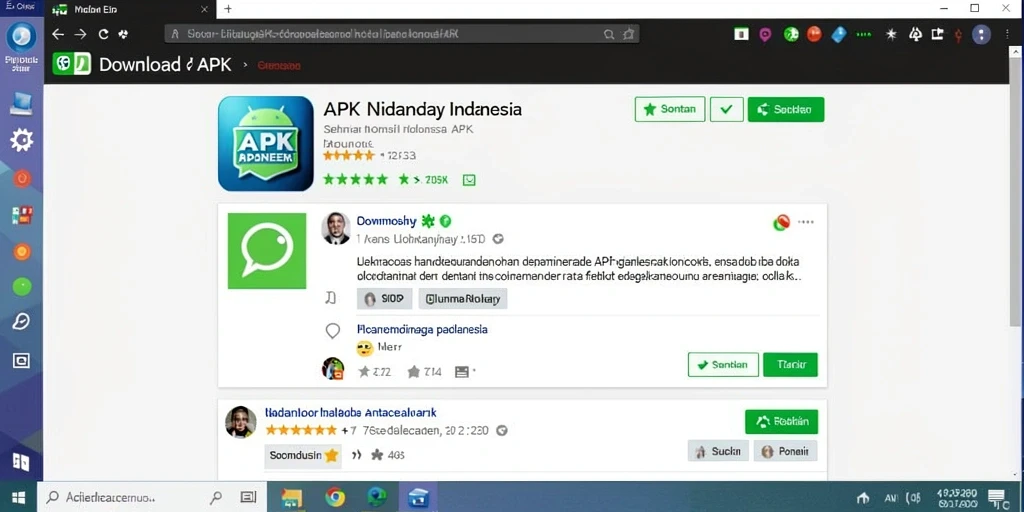Click the music note icon by SIOP
Image resolution: width=1024 pixels, height=512 pixels.
click(331, 298)
